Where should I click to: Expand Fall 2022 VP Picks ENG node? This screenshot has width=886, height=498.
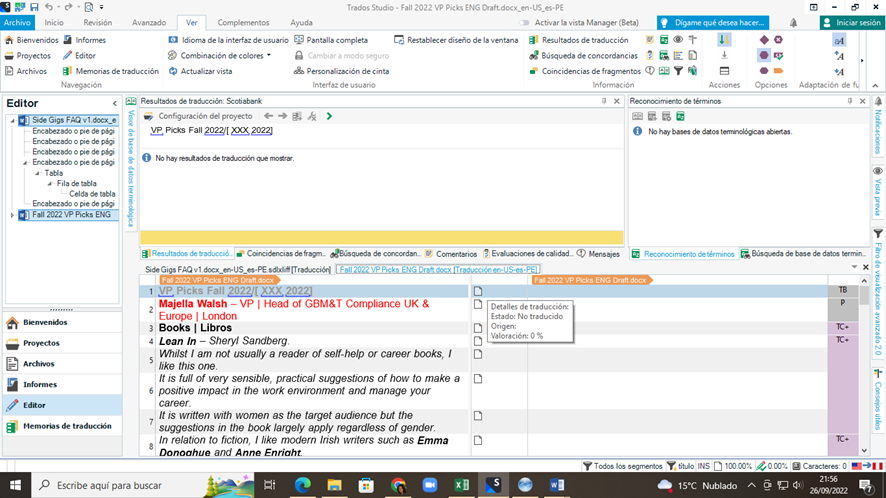[12, 215]
